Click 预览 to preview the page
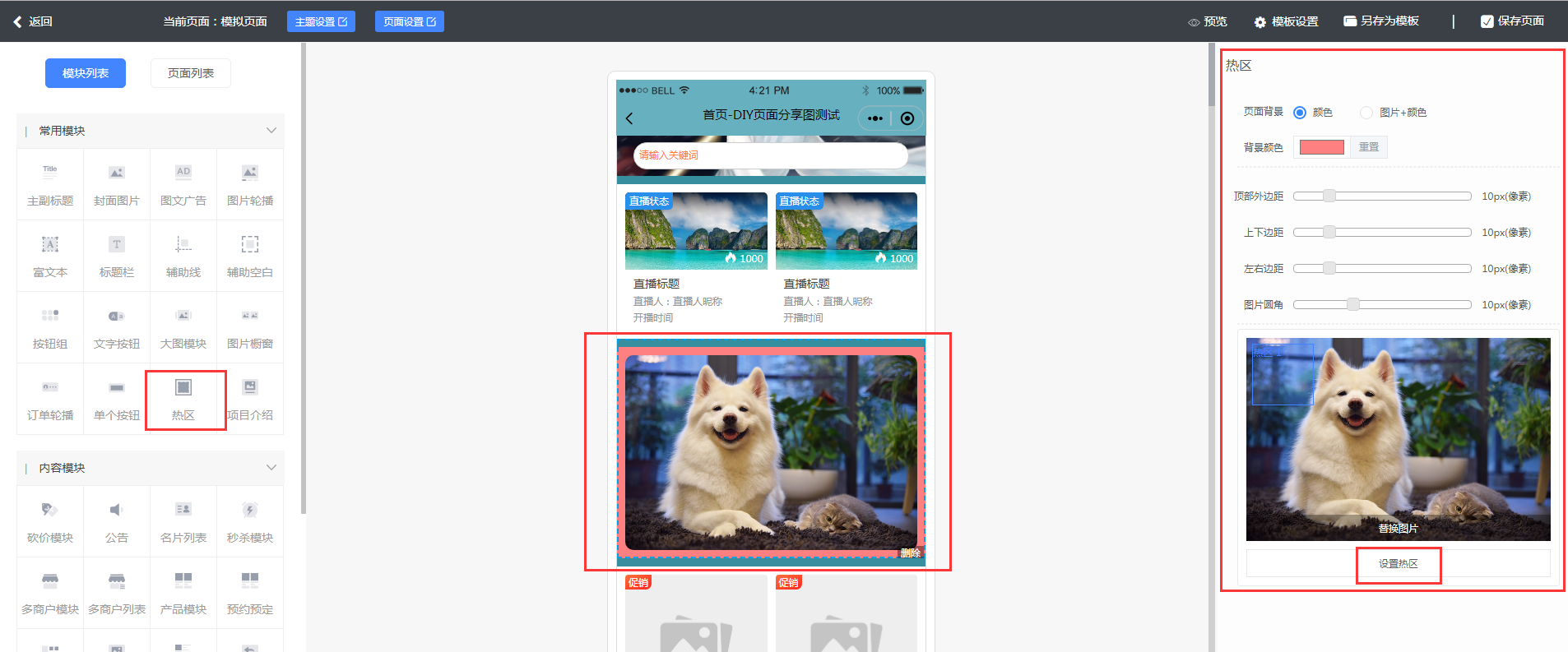The height and width of the screenshot is (652, 1568). [x=1207, y=21]
